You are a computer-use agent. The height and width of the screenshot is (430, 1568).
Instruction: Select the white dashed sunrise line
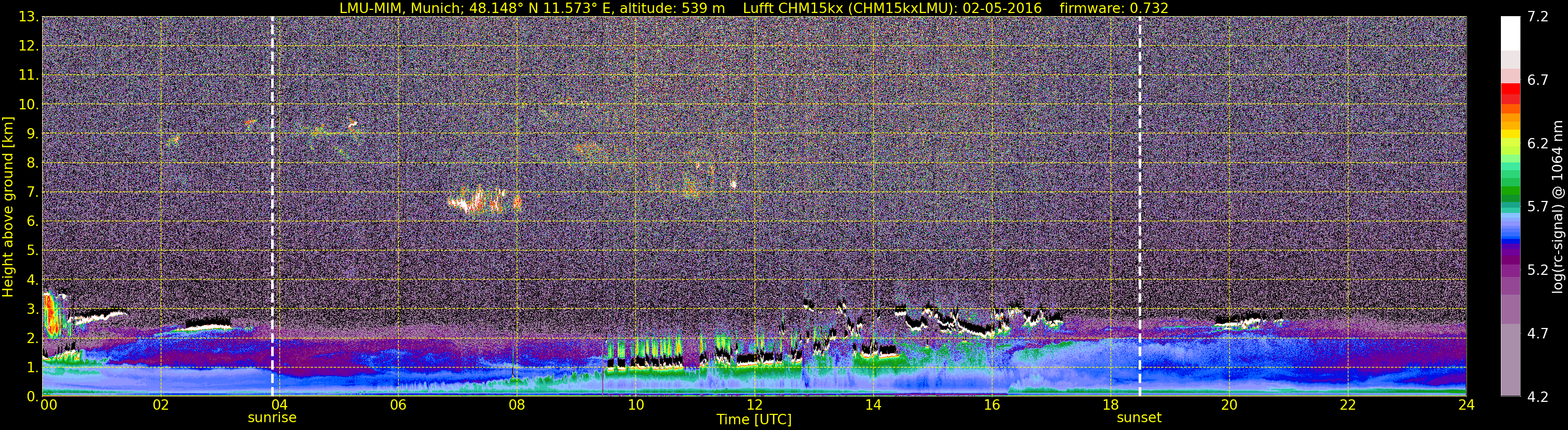(x=272, y=207)
